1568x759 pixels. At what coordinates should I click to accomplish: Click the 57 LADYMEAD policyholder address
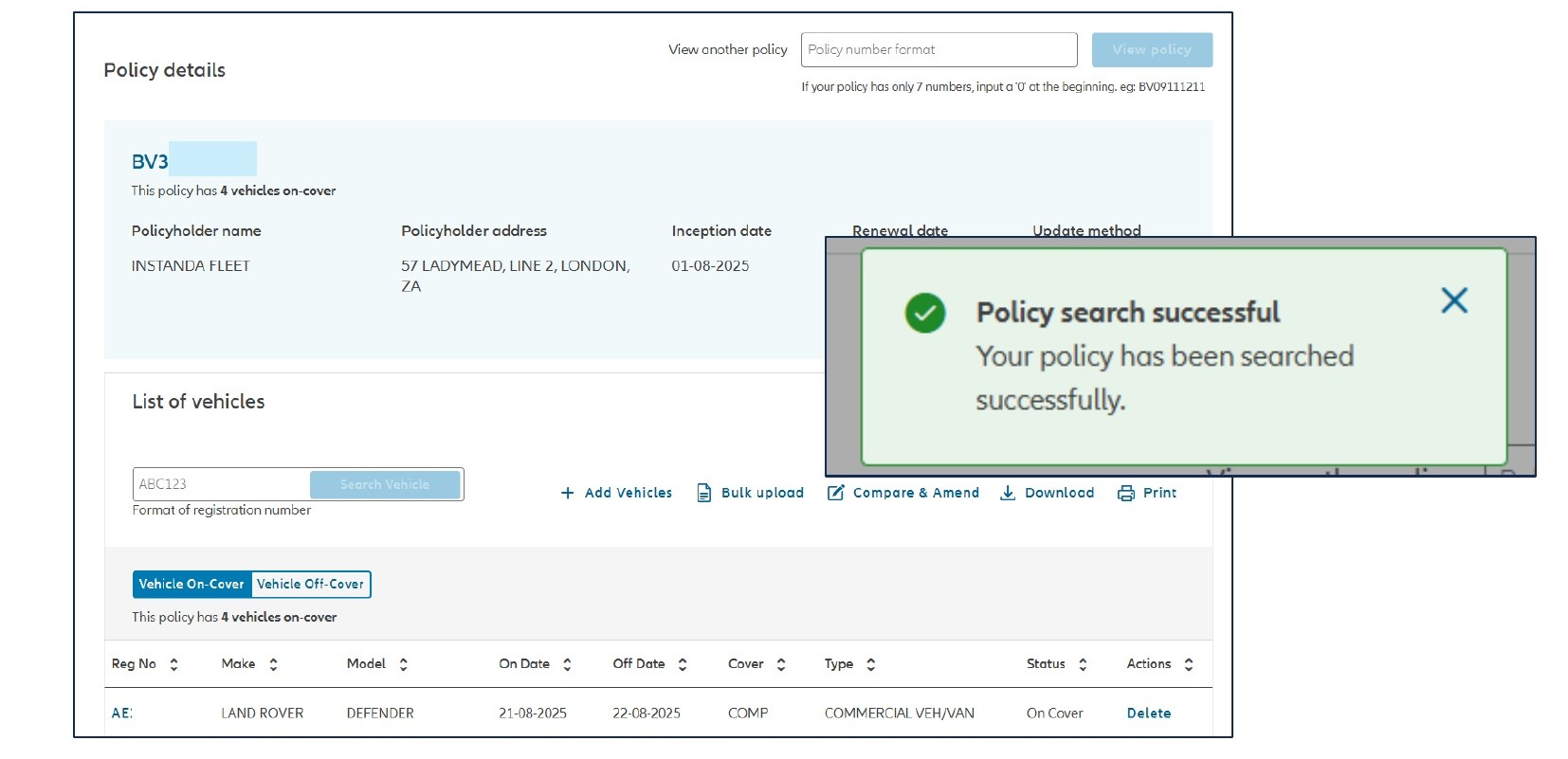515,276
